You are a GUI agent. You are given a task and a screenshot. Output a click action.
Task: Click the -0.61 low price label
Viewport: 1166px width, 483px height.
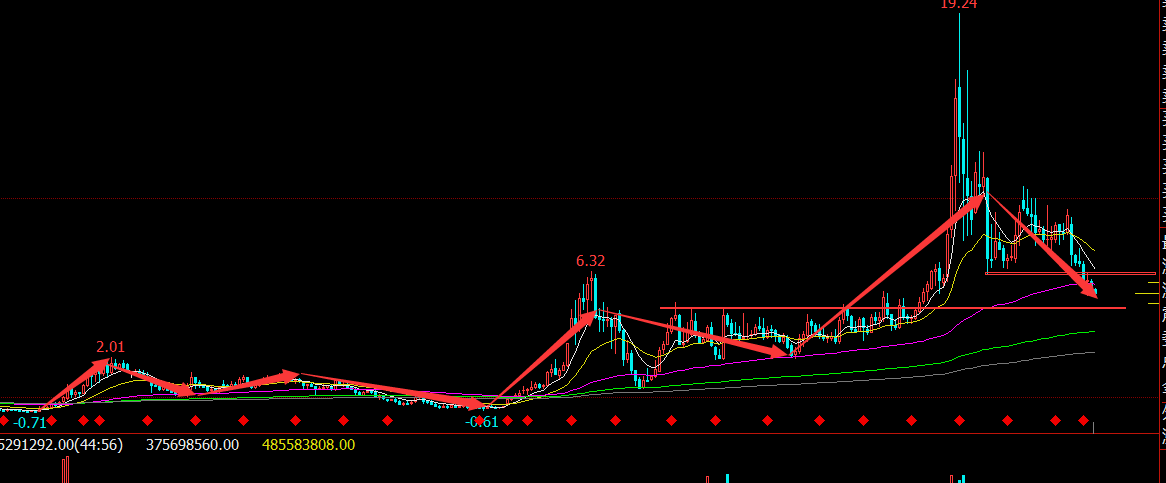coord(481,422)
